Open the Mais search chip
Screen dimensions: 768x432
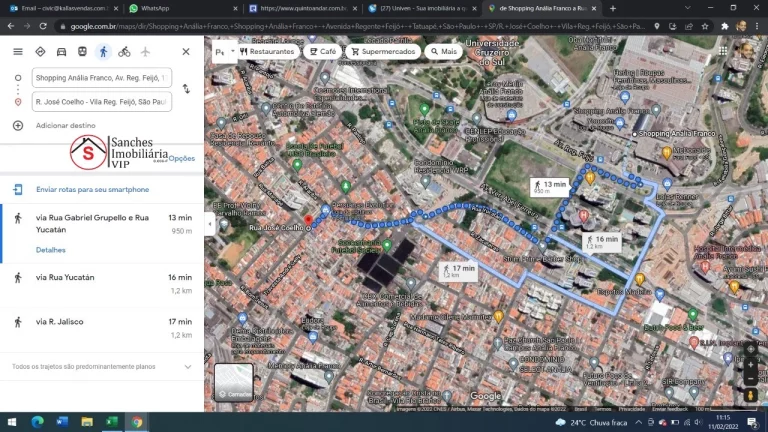444,51
